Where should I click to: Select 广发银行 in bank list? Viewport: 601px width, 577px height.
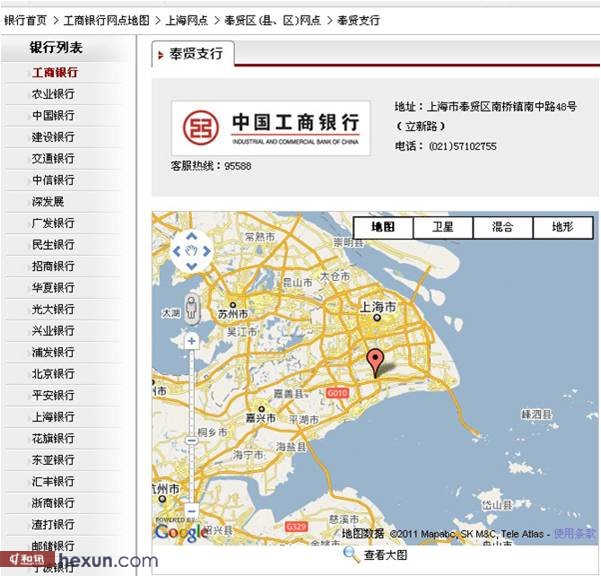click(x=53, y=223)
